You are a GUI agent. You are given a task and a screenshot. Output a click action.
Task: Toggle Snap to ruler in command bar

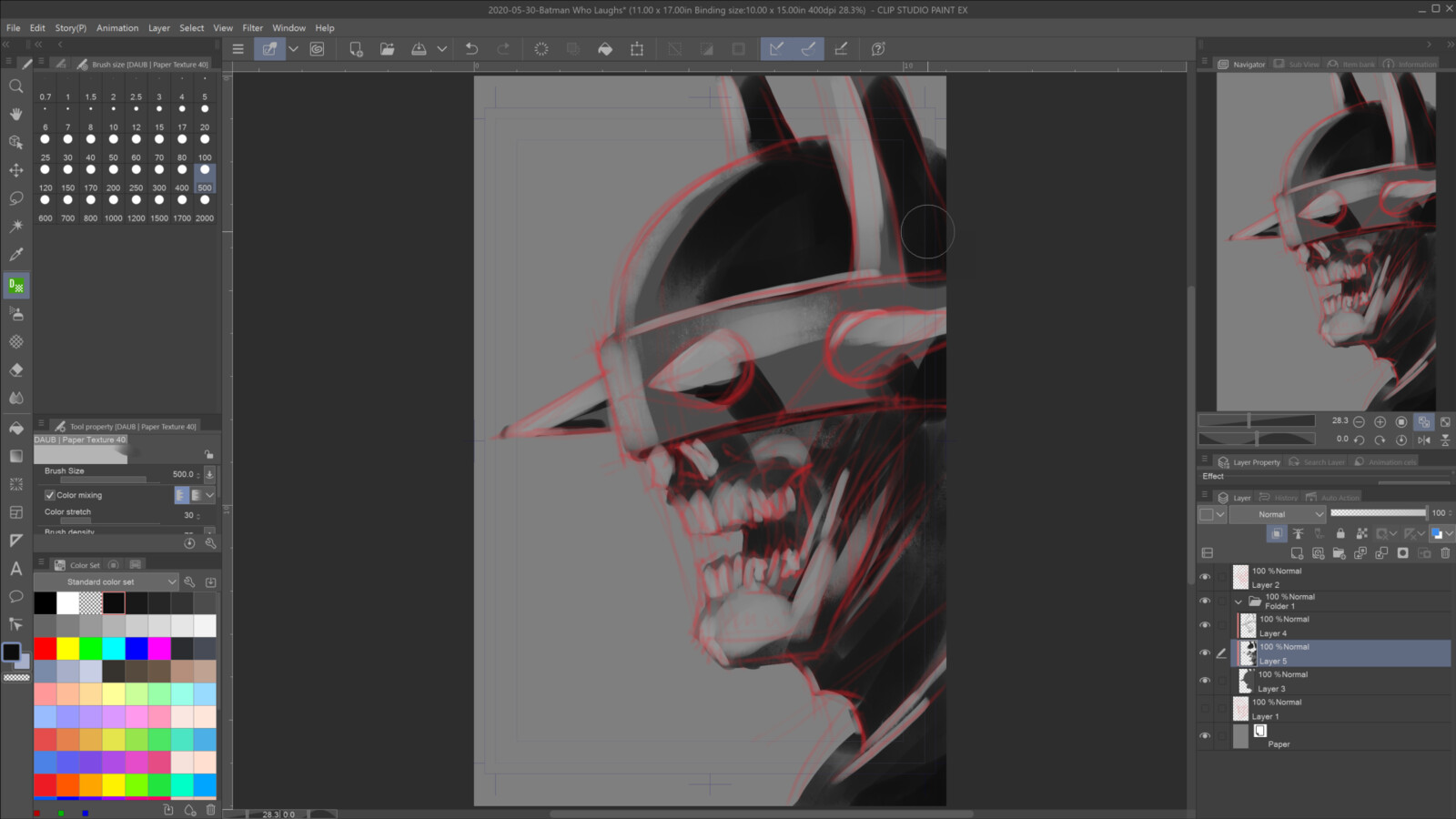click(x=776, y=49)
